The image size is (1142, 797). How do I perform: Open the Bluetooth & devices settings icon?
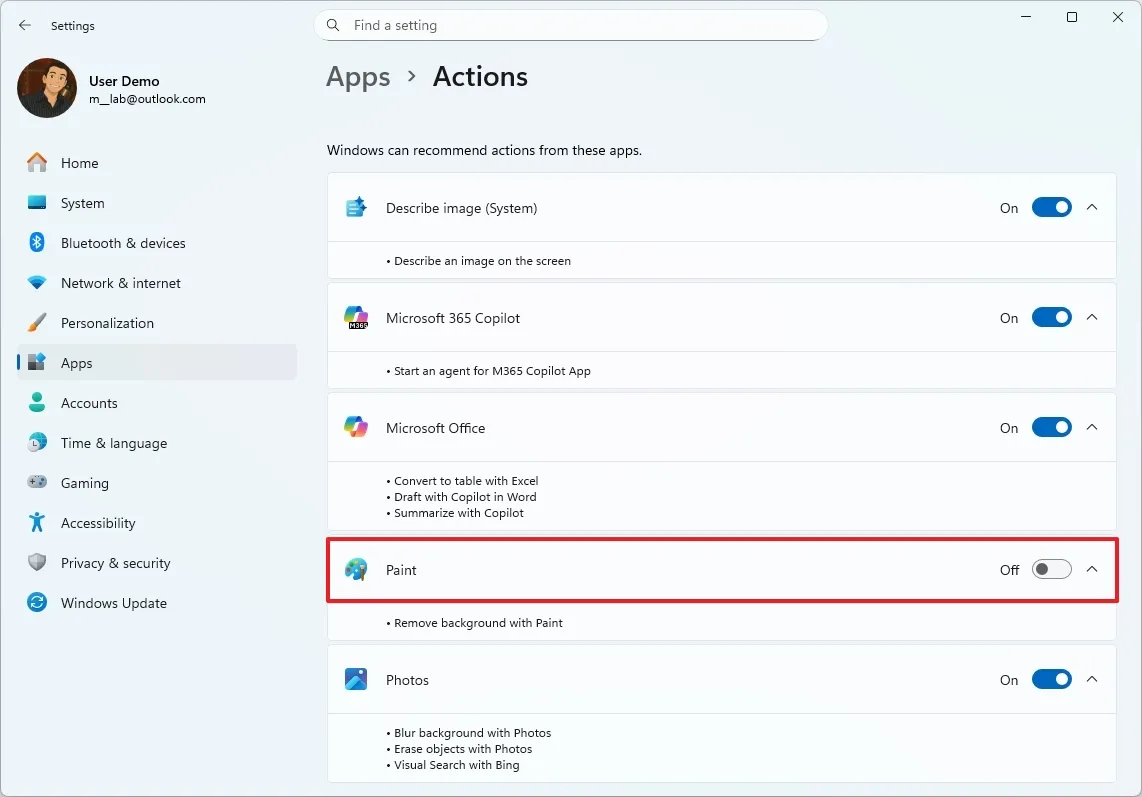coord(36,242)
